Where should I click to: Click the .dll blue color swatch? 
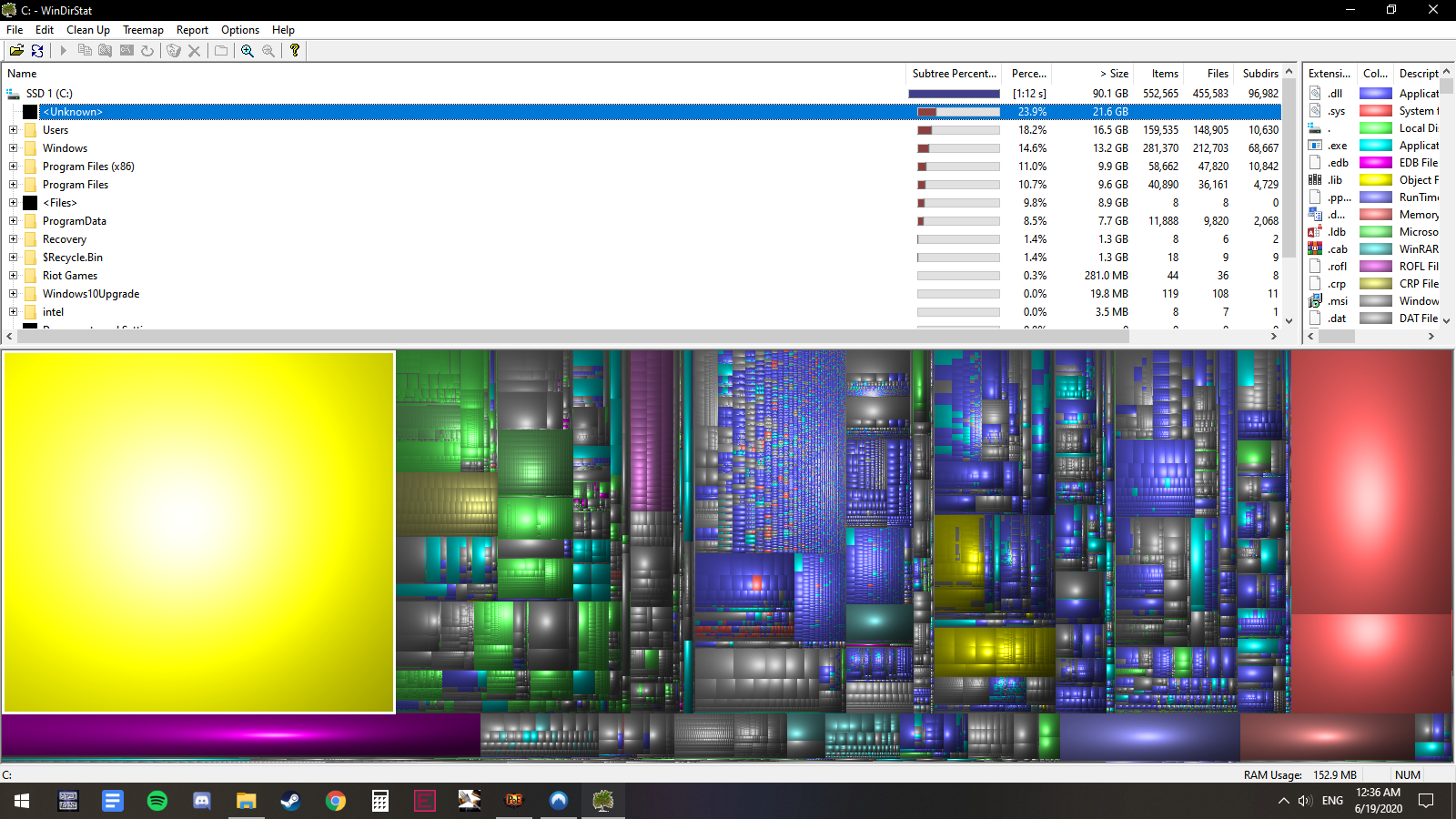click(1375, 94)
